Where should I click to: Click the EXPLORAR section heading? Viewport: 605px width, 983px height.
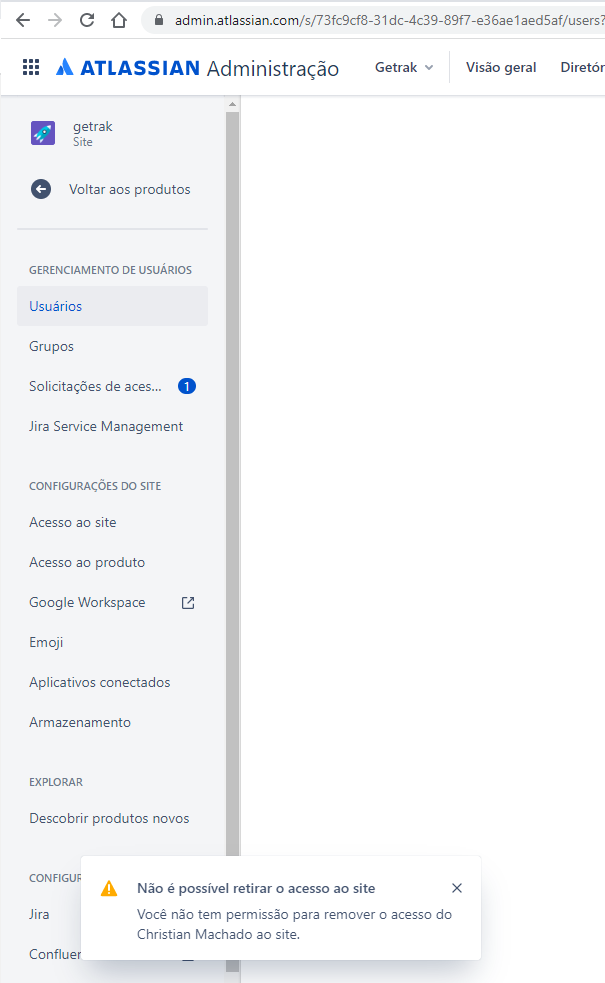click(56, 782)
